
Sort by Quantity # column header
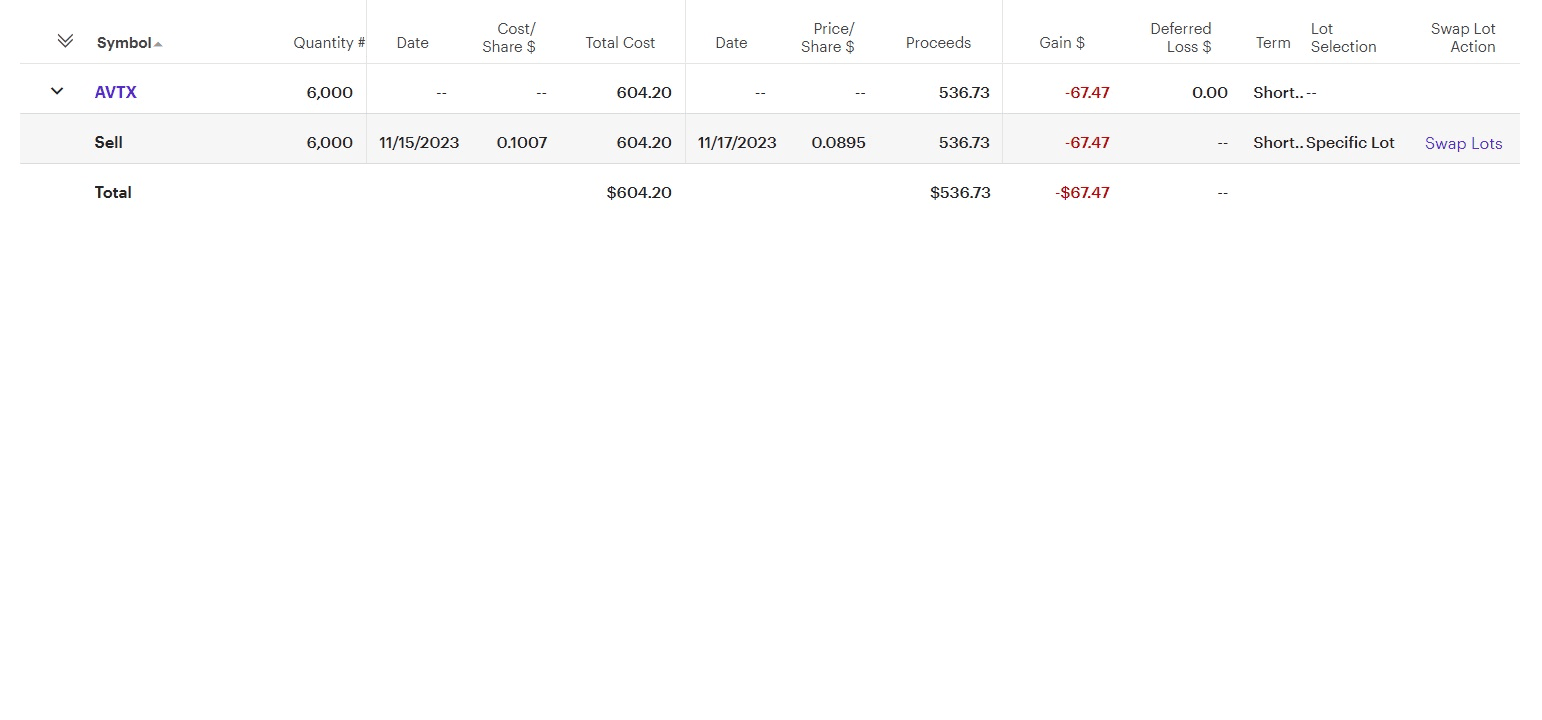(x=328, y=43)
